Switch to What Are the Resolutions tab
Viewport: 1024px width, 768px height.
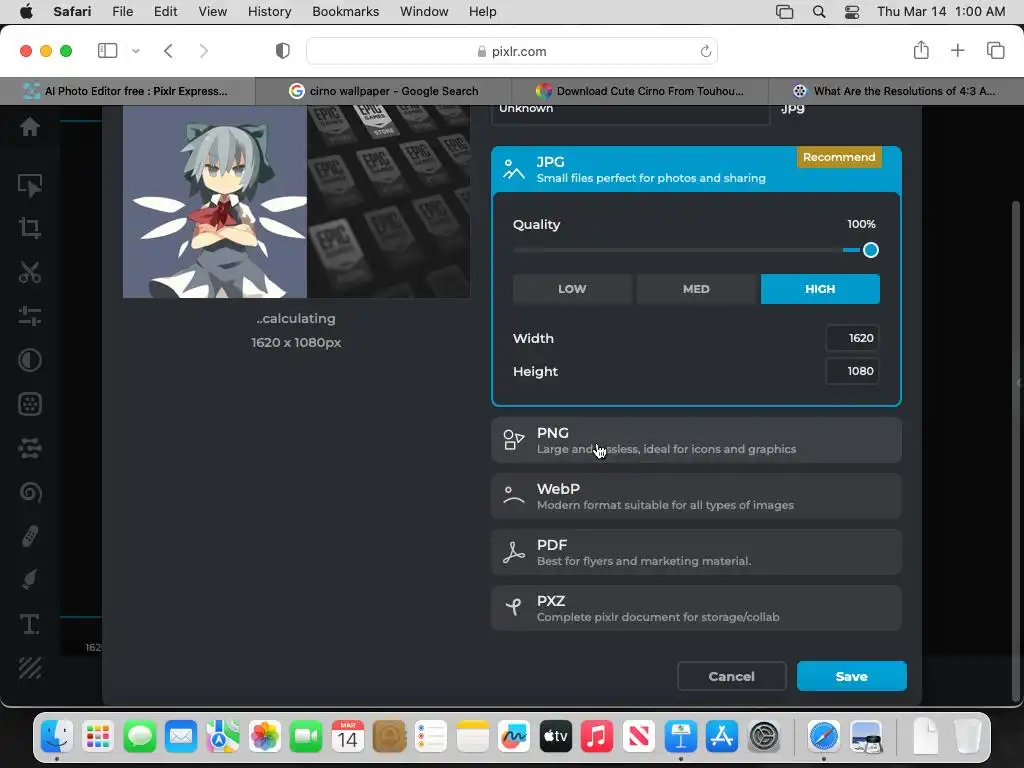[895, 91]
